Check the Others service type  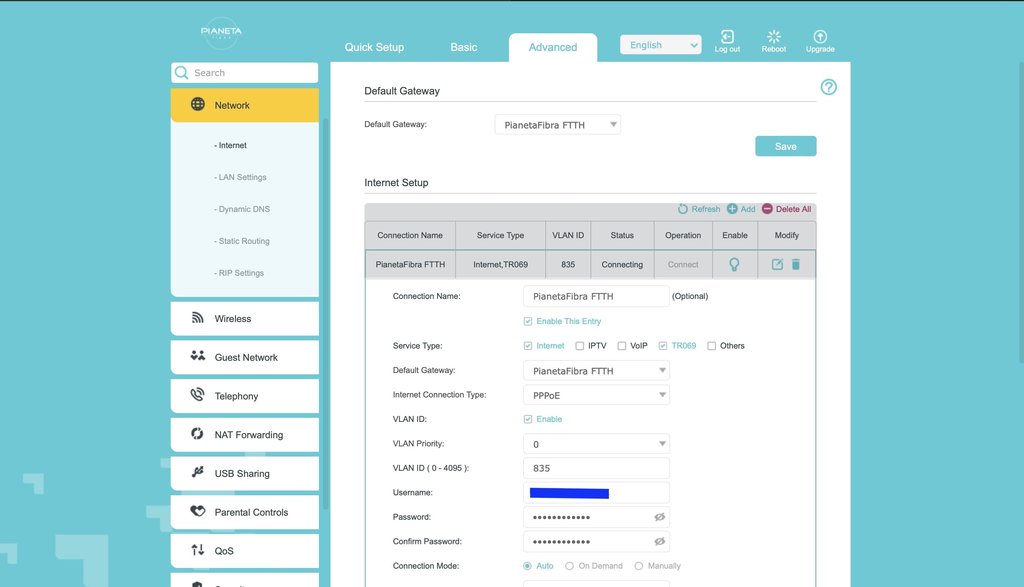click(711, 346)
